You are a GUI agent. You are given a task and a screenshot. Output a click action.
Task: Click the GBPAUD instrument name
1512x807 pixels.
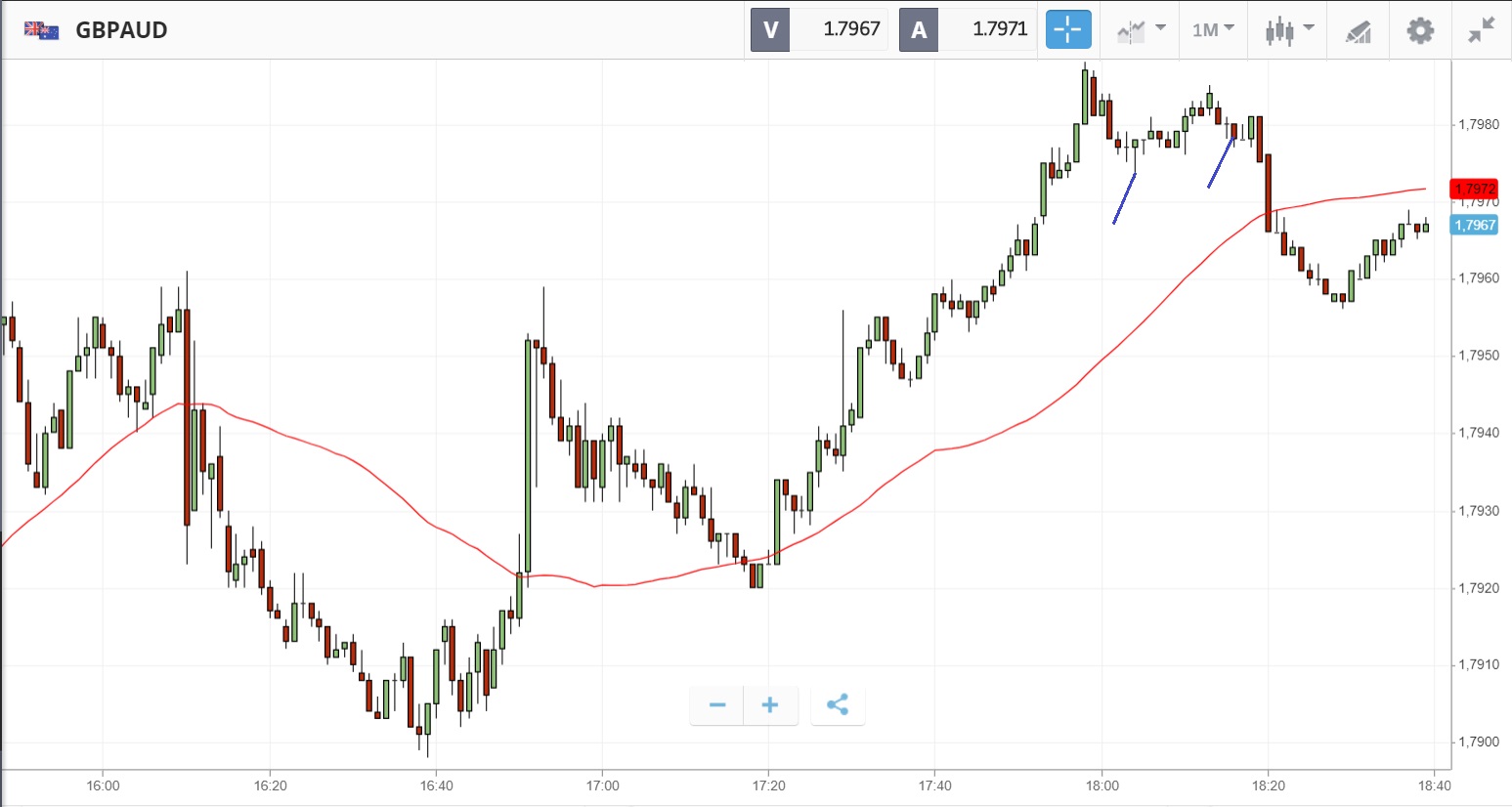pos(121,30)
